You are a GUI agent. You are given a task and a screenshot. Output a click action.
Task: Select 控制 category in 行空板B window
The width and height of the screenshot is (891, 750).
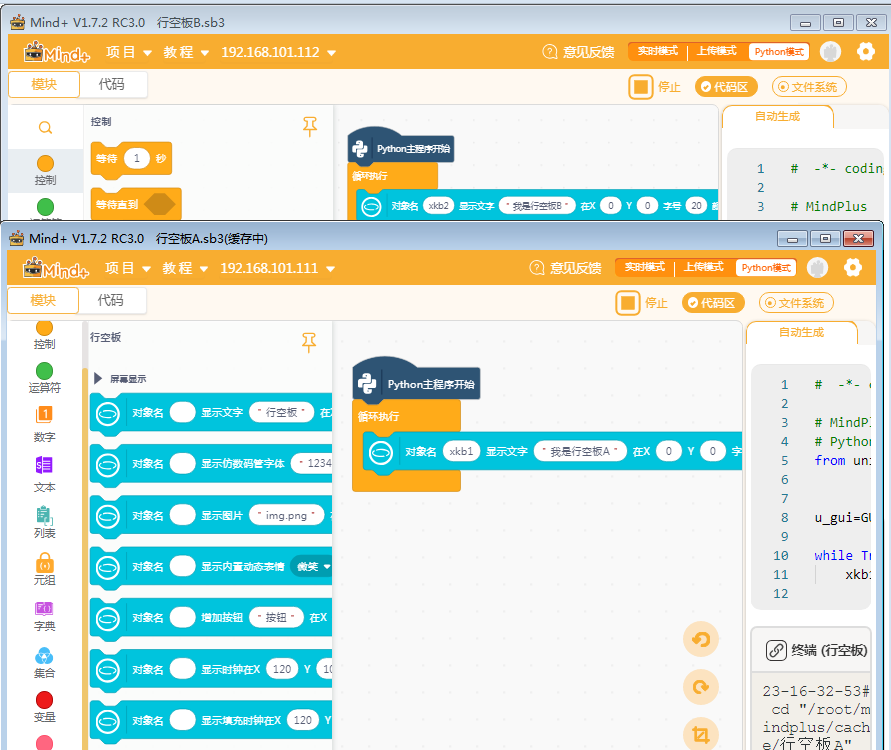click(45, 170)
